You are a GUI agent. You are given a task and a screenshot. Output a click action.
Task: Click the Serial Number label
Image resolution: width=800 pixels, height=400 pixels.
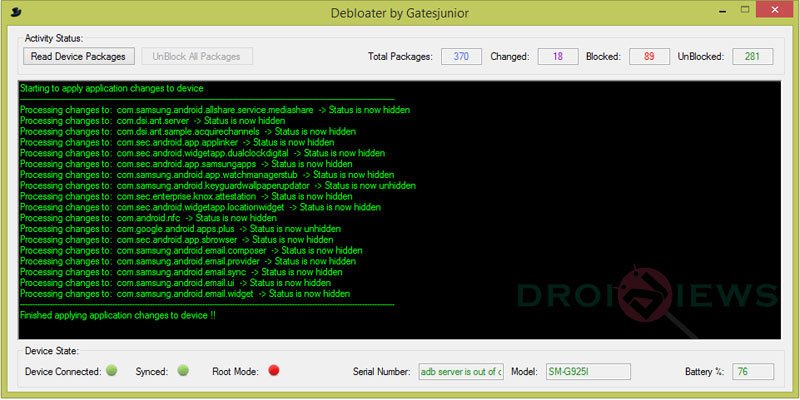coord(382,371)
